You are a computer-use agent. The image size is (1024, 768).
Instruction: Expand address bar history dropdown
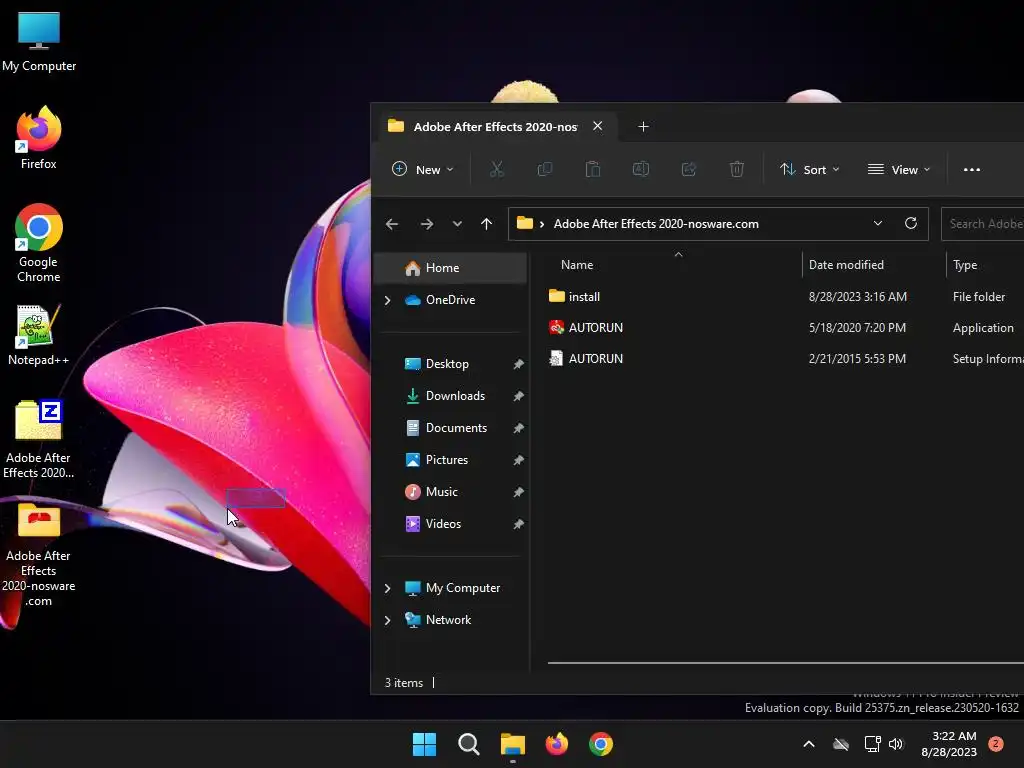tap(878, 223)
